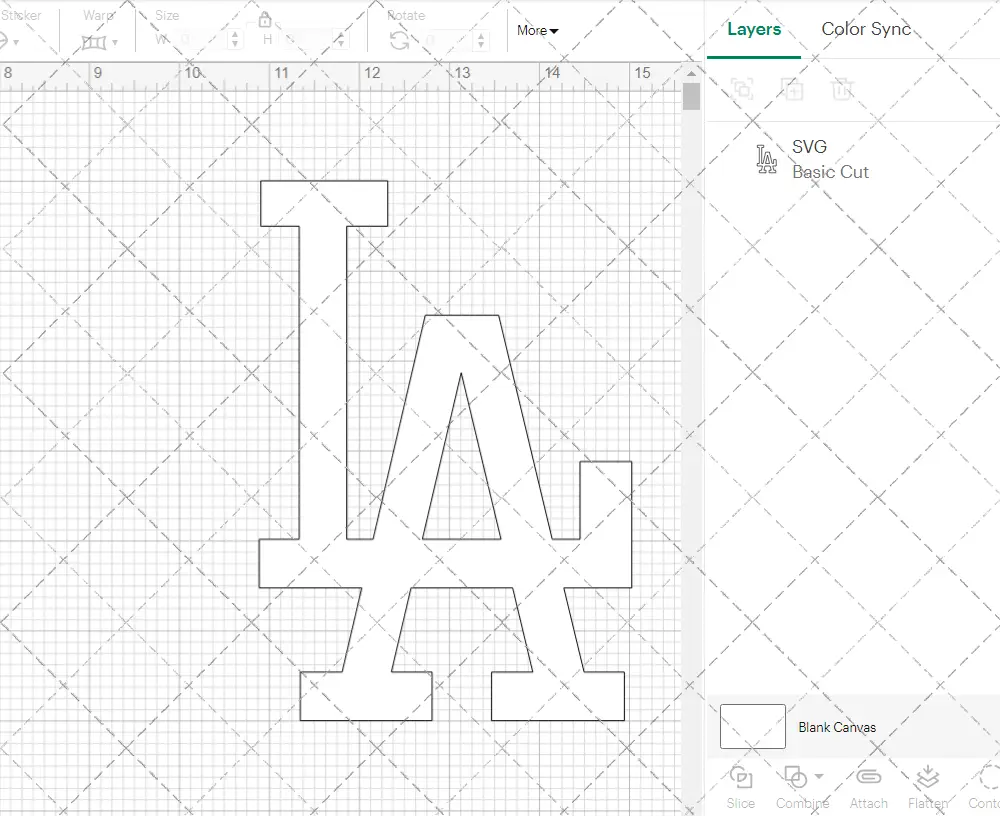The width and height of the screenshot is (1000, 816).
Task: Select the SVG Basic Cut layer
Action: pyautogui.click(x=830, y=160)
